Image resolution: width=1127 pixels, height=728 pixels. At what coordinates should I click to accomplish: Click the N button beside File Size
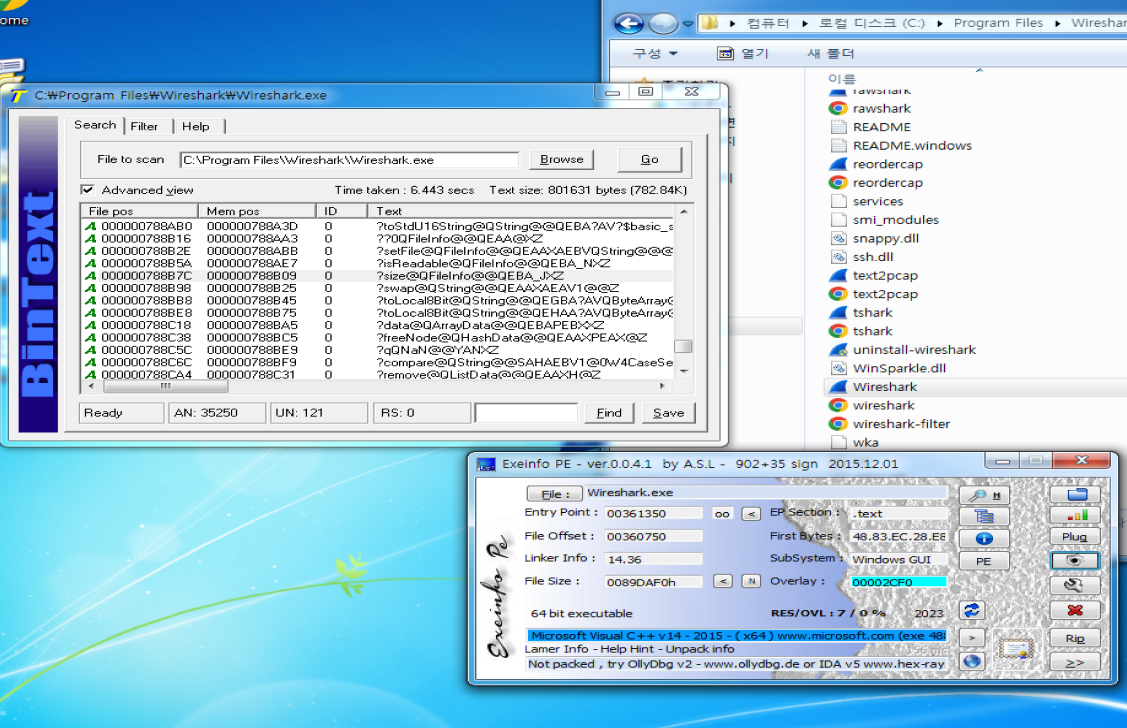(751, 581)
